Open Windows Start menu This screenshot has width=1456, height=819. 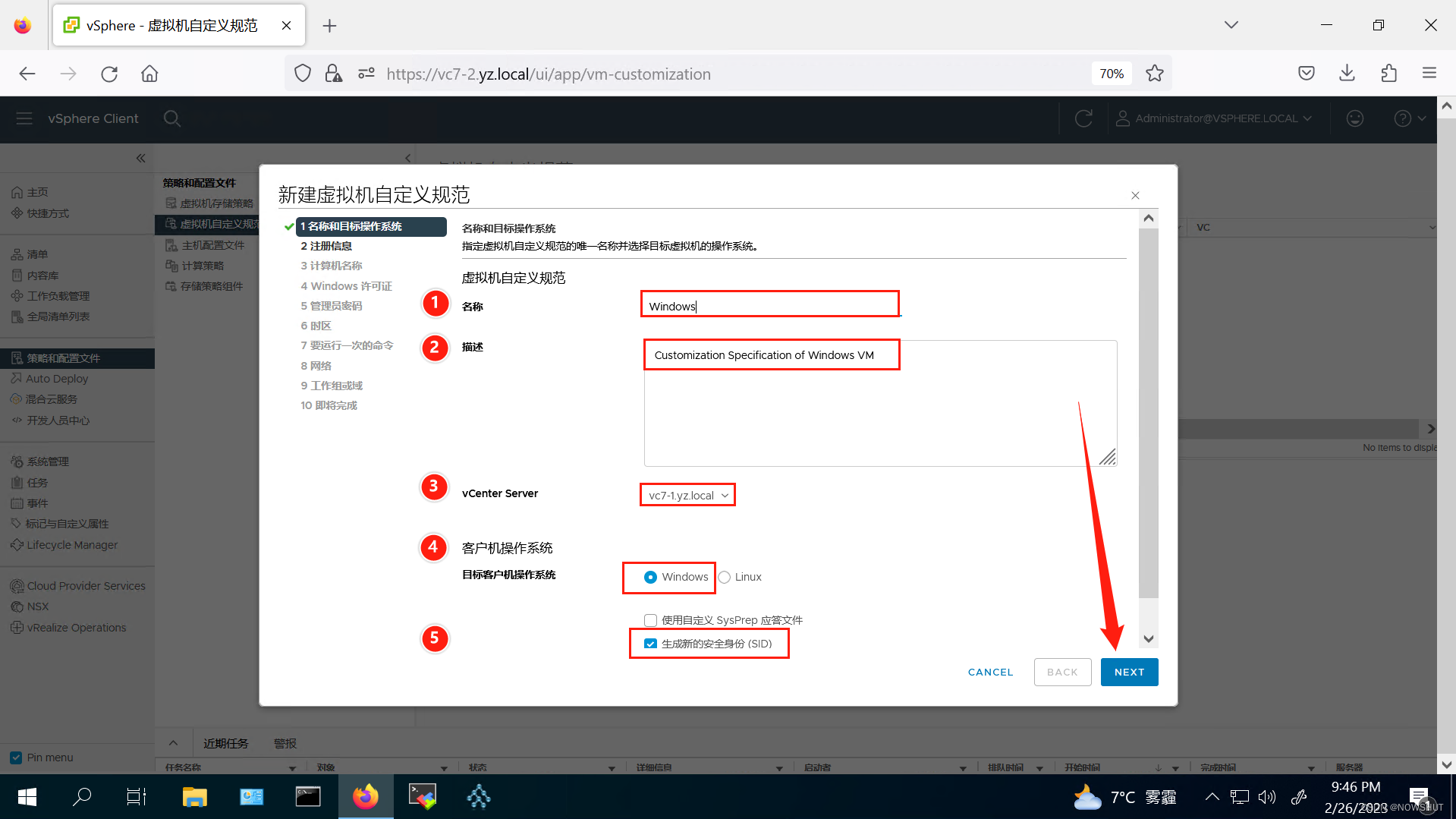point(27,797)
